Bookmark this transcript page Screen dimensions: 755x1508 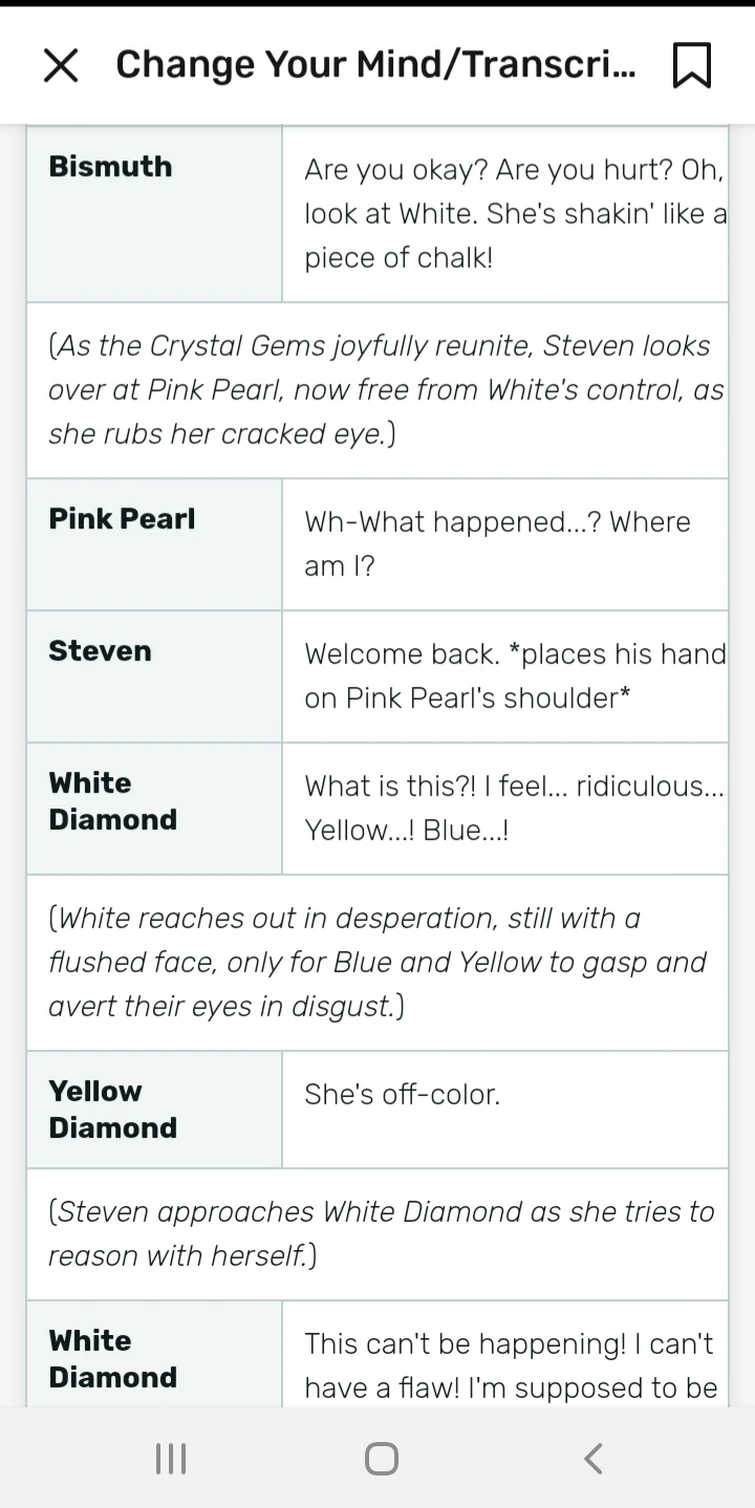tap(692, 65)
